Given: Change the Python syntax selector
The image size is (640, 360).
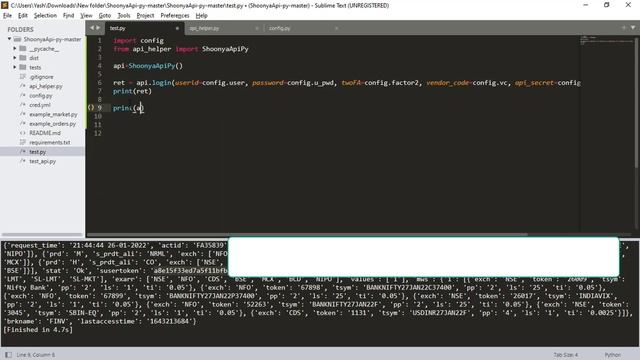Looking at the screenshot, I should pos(613,355).
